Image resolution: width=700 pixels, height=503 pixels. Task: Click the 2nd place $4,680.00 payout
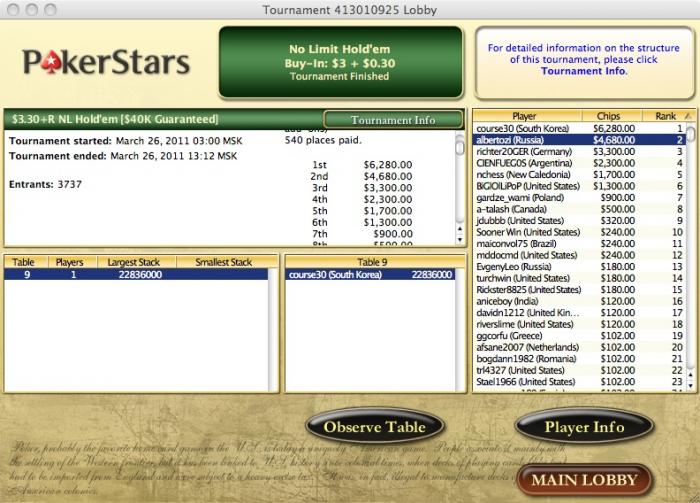click(388, 176)
